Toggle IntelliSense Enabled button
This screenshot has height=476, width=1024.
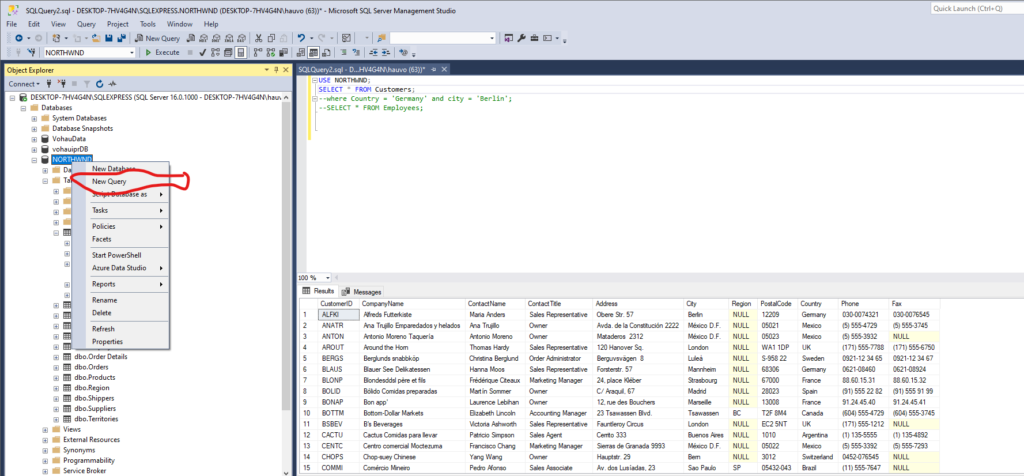click(x=240, y=52)
